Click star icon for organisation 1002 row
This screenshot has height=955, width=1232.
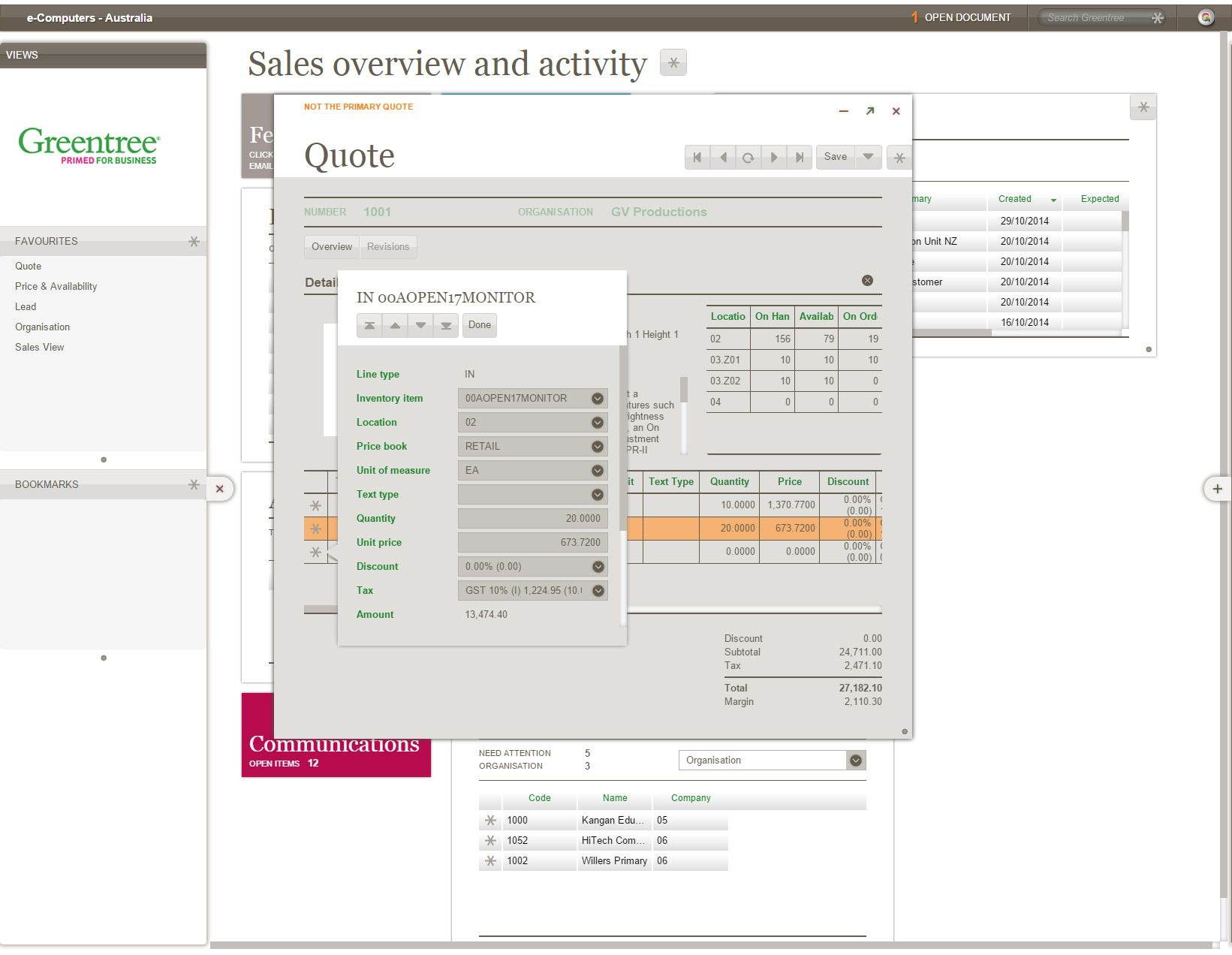click(x=490, y=860)
